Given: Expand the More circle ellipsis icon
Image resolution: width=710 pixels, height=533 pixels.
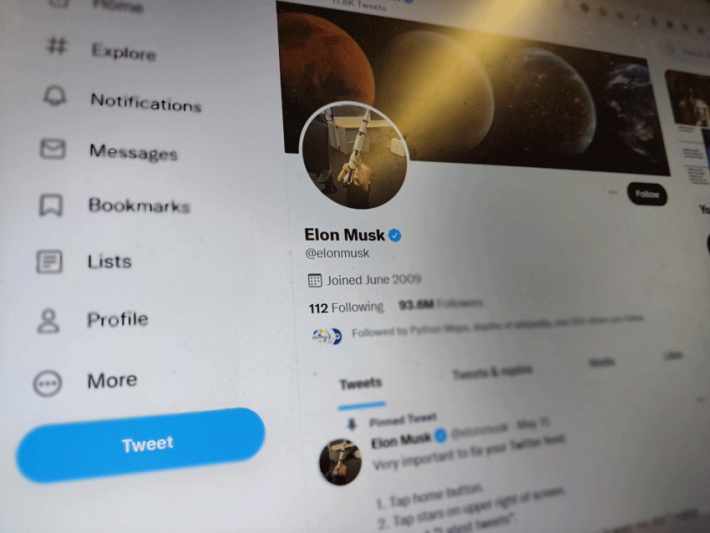Looking at the screenshot, I should click(x=48, y=383).
